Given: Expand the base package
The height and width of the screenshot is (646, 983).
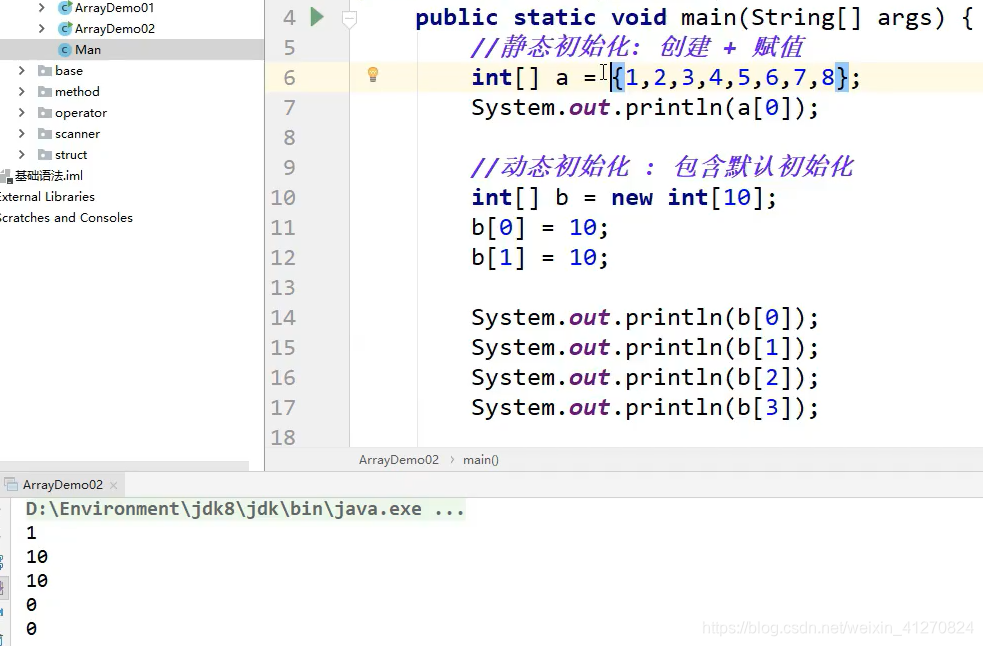Looking at the screenshot, I should (21, 70).
